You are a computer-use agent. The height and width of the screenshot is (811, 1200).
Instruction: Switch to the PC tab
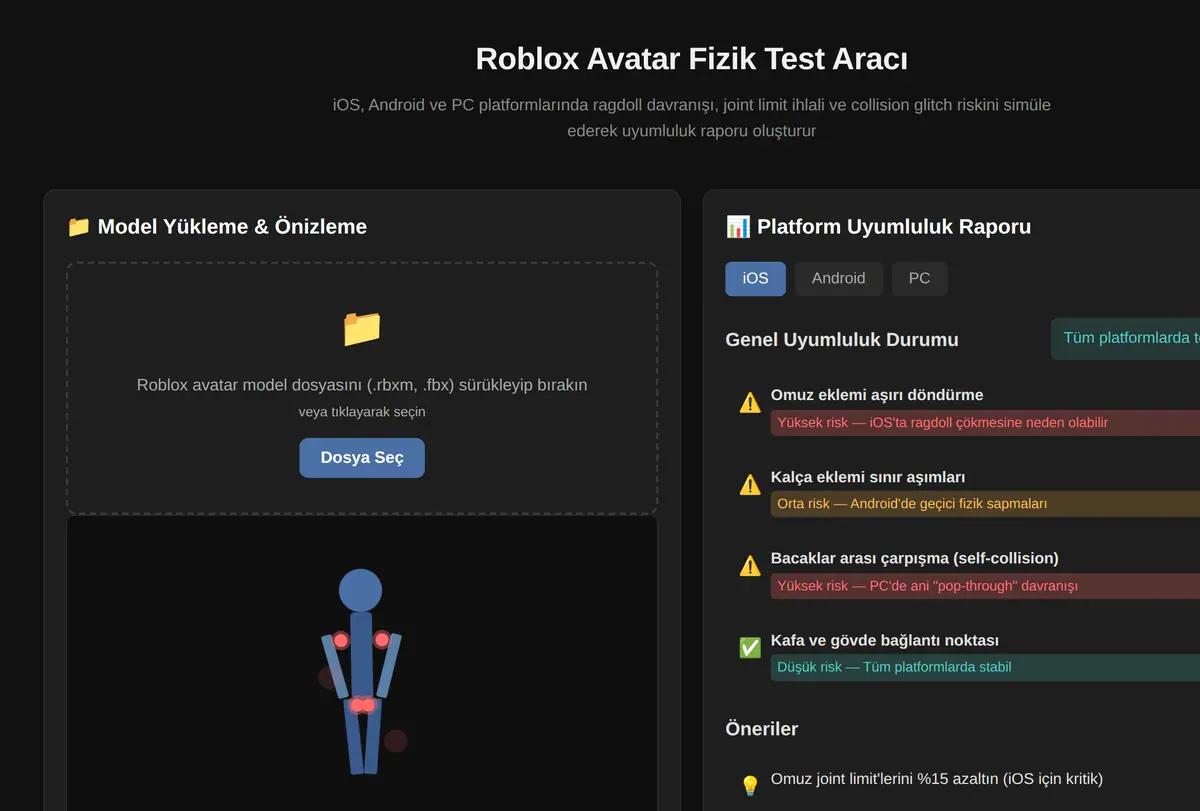[x=919, y=279]
